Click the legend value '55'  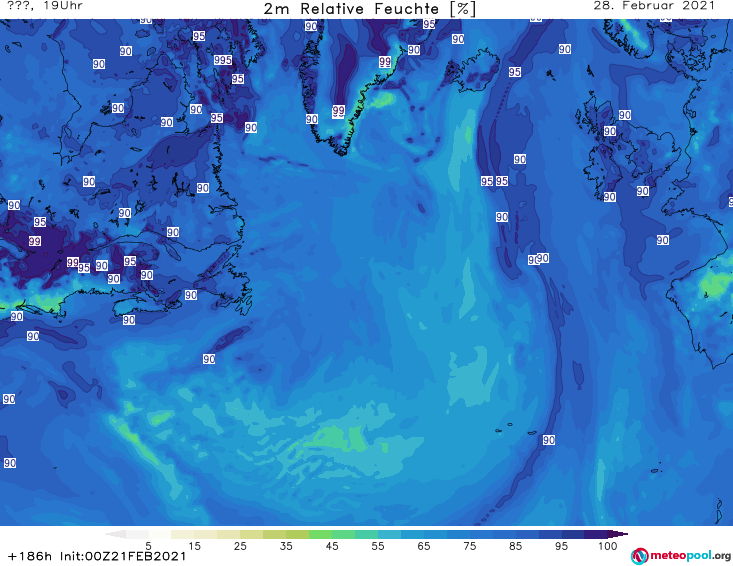[x=377, y=546]
